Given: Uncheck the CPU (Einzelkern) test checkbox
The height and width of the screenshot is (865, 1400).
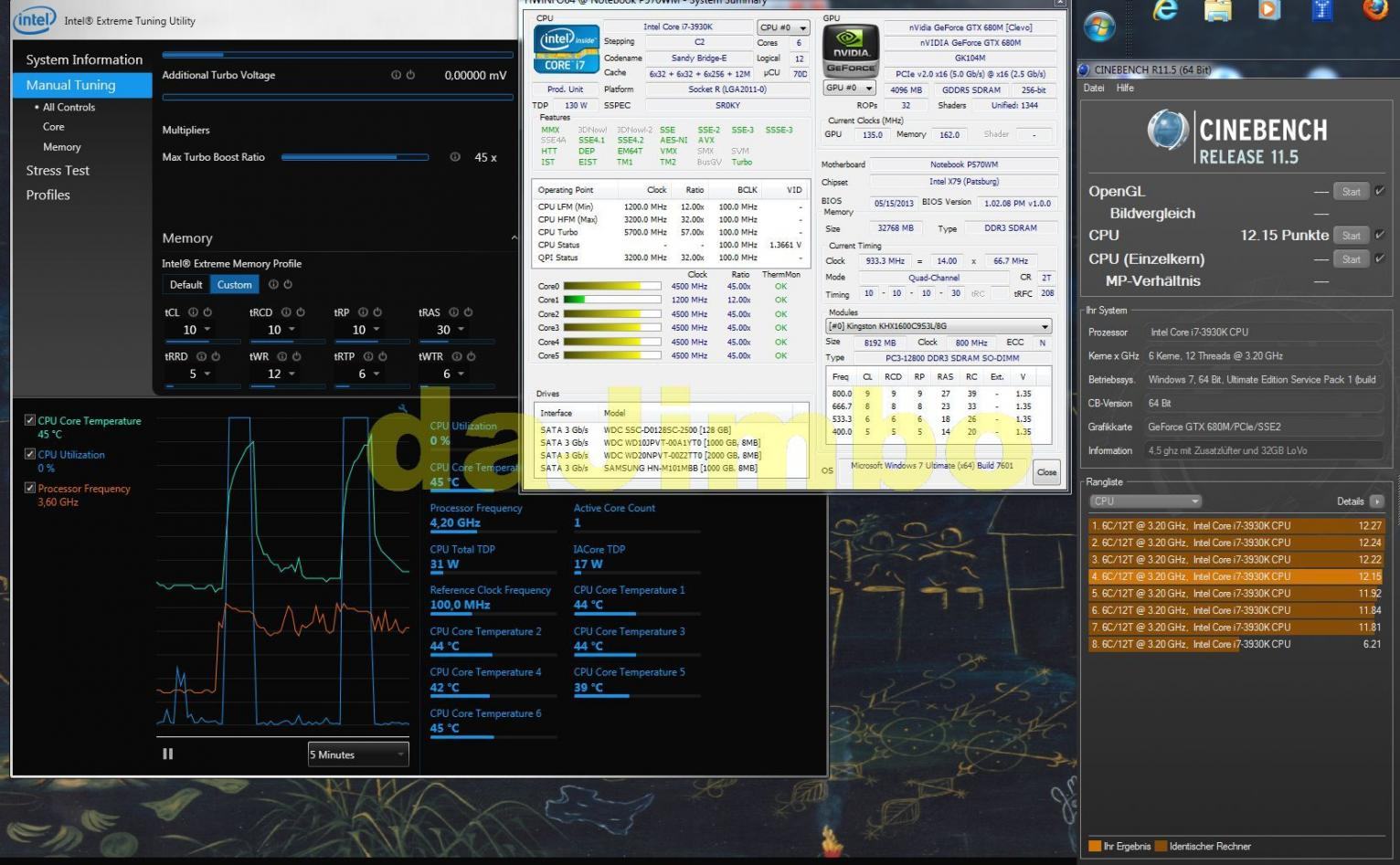Looking at the screenshot, I should click(1379, 258).
